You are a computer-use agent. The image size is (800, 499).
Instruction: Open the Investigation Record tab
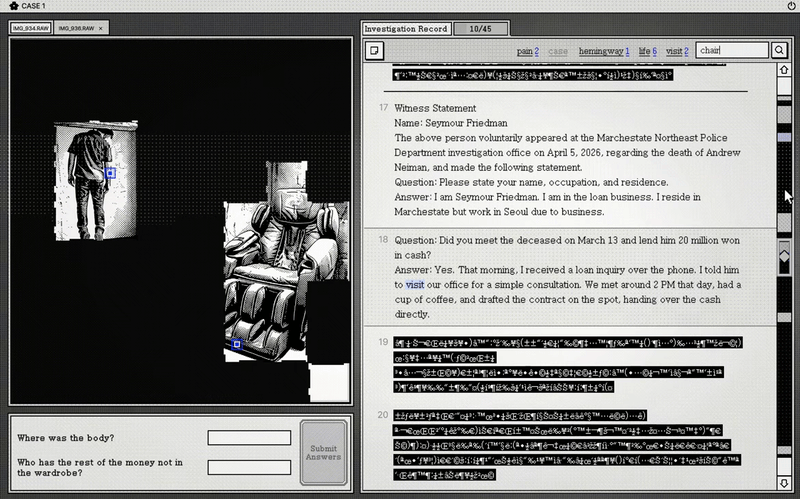coord(406,29)
